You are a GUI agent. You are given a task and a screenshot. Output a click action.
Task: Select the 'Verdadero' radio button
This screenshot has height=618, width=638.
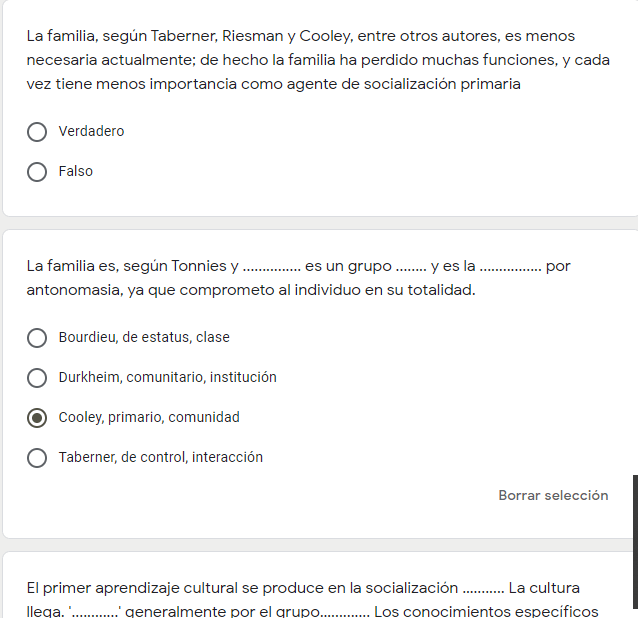click(37, 132)
